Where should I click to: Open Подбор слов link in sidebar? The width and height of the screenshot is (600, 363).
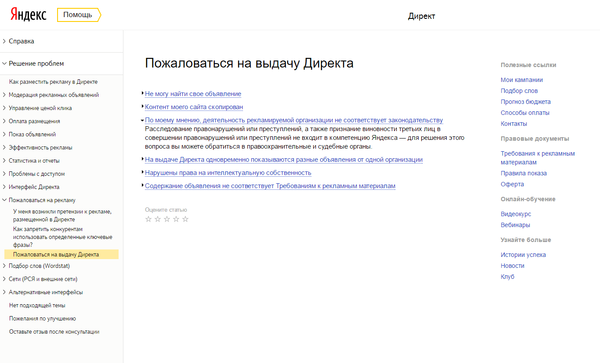[519, 91]
